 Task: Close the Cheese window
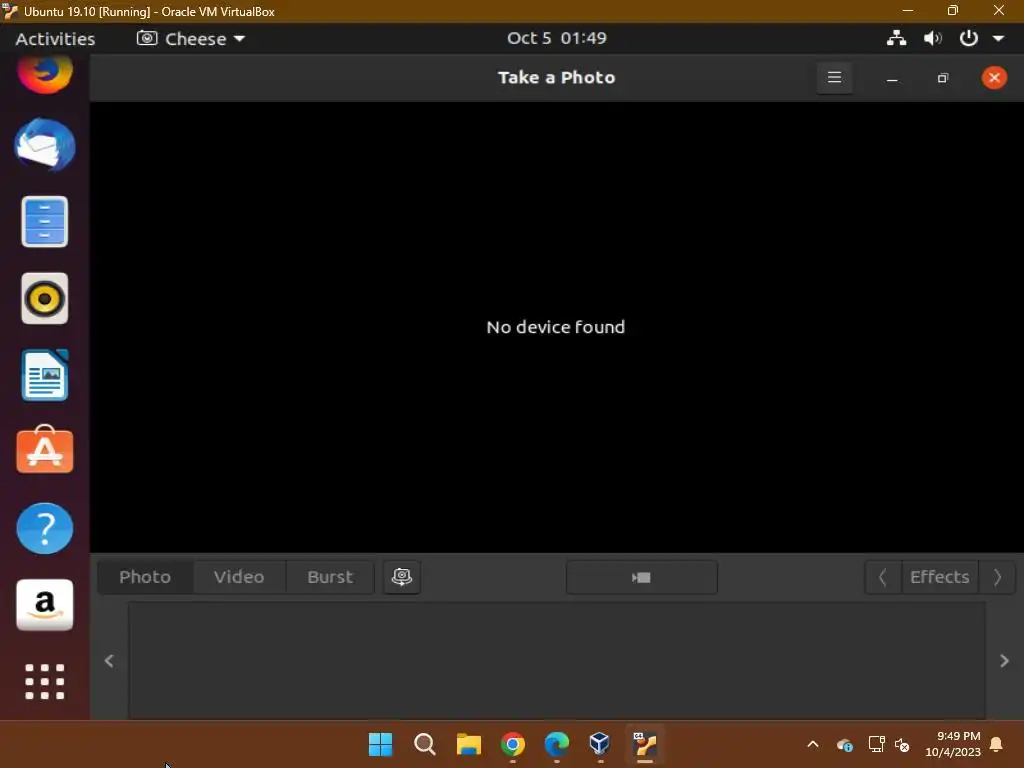[994, 78]
